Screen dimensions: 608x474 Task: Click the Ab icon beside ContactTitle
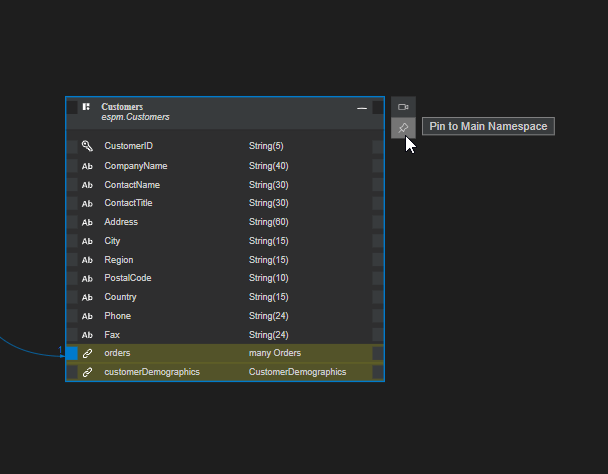[x=87, y=204]
